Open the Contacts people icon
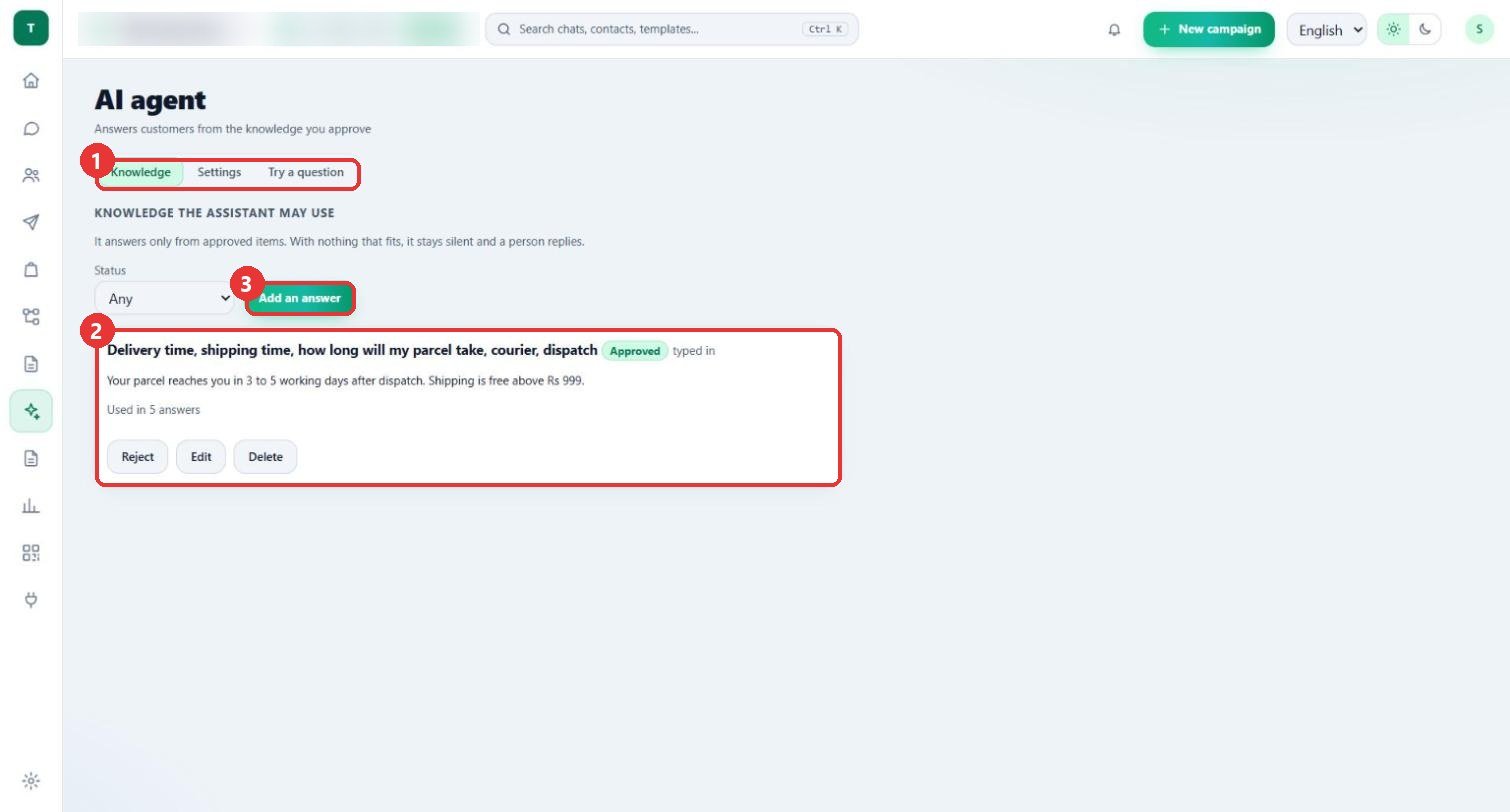This screenshot has height=812, width=1510. click(31, 175)
